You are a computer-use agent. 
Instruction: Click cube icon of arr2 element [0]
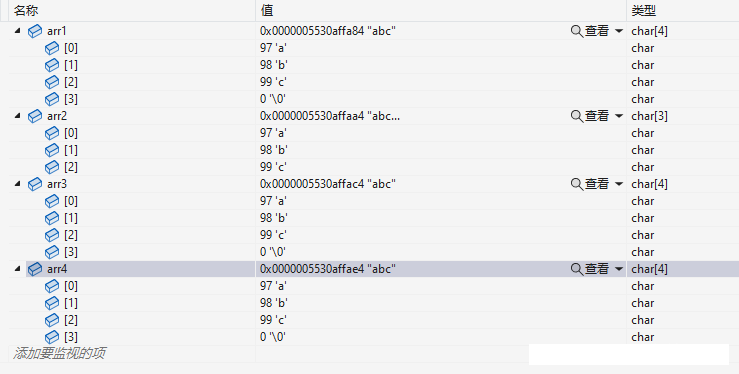pos(52,133)
